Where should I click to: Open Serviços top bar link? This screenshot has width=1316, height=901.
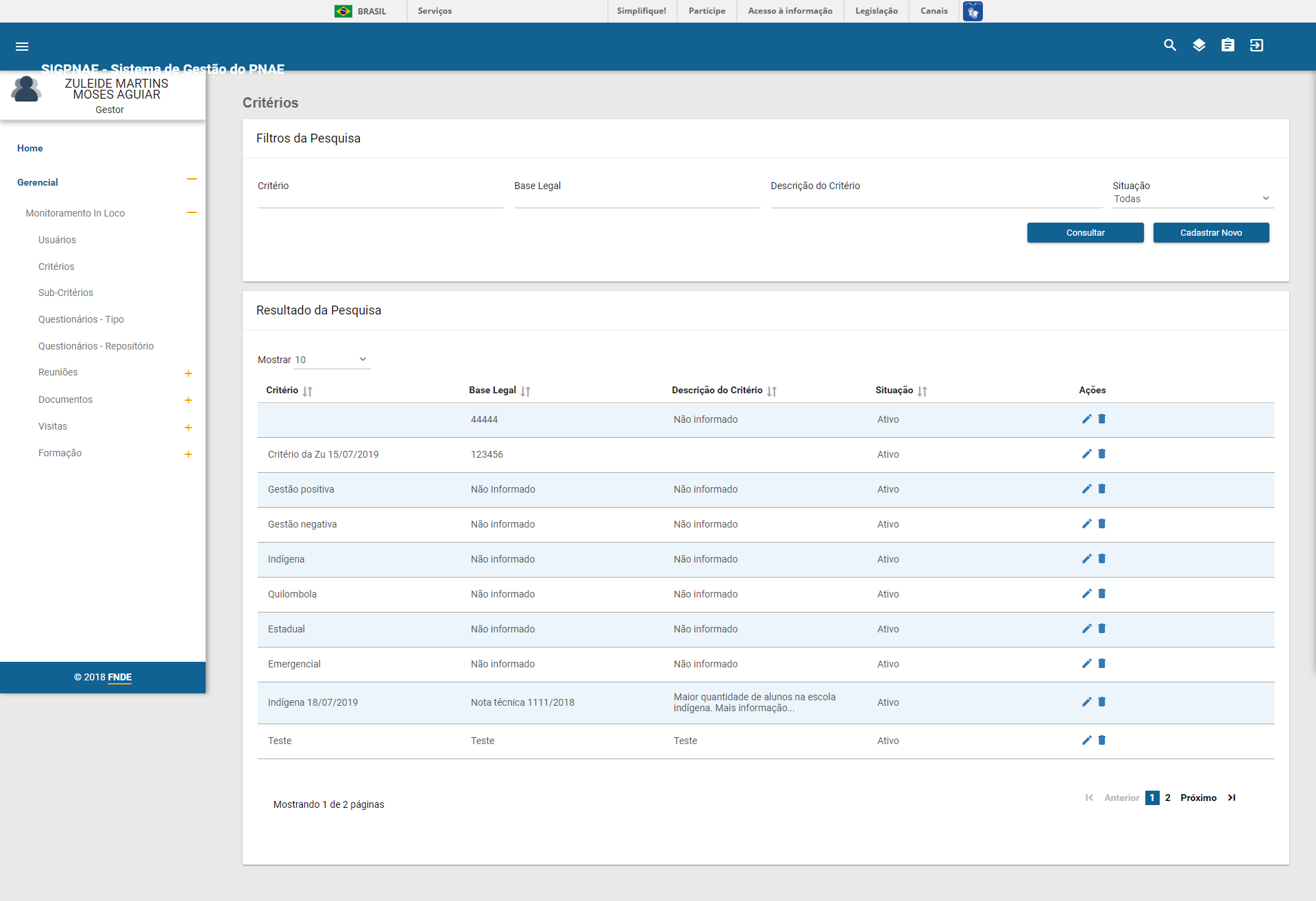[x=435, y=11]
